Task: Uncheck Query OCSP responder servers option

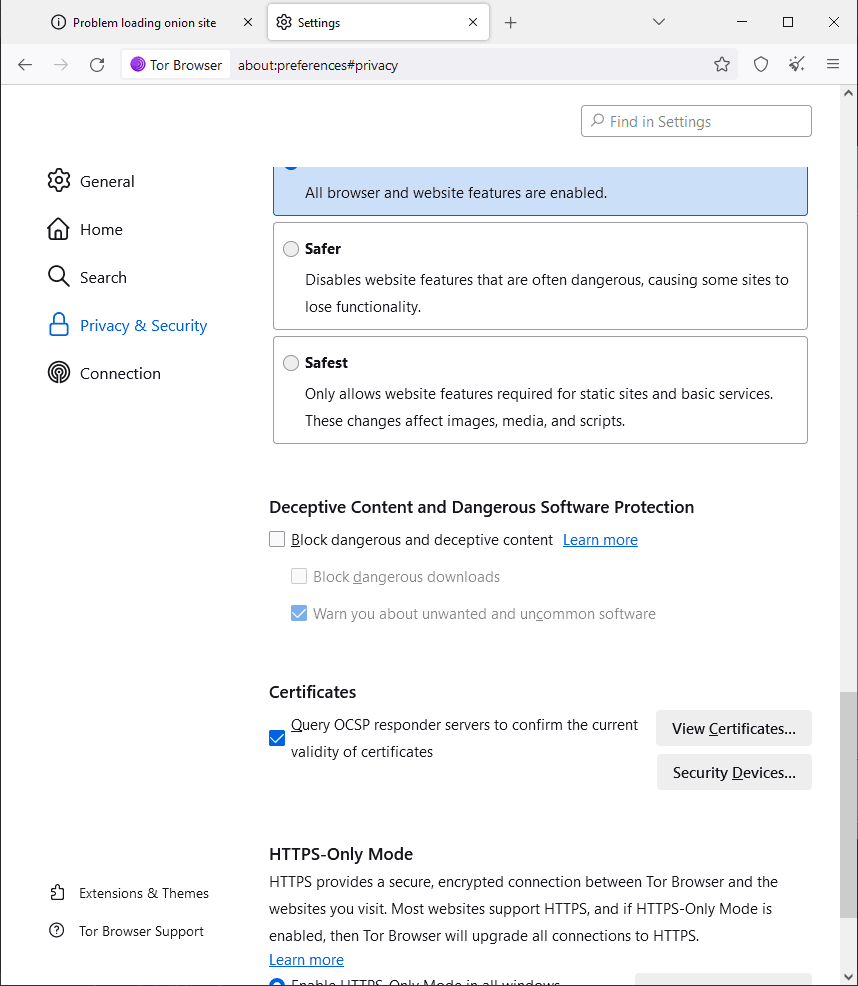Action: pos(277,738)
